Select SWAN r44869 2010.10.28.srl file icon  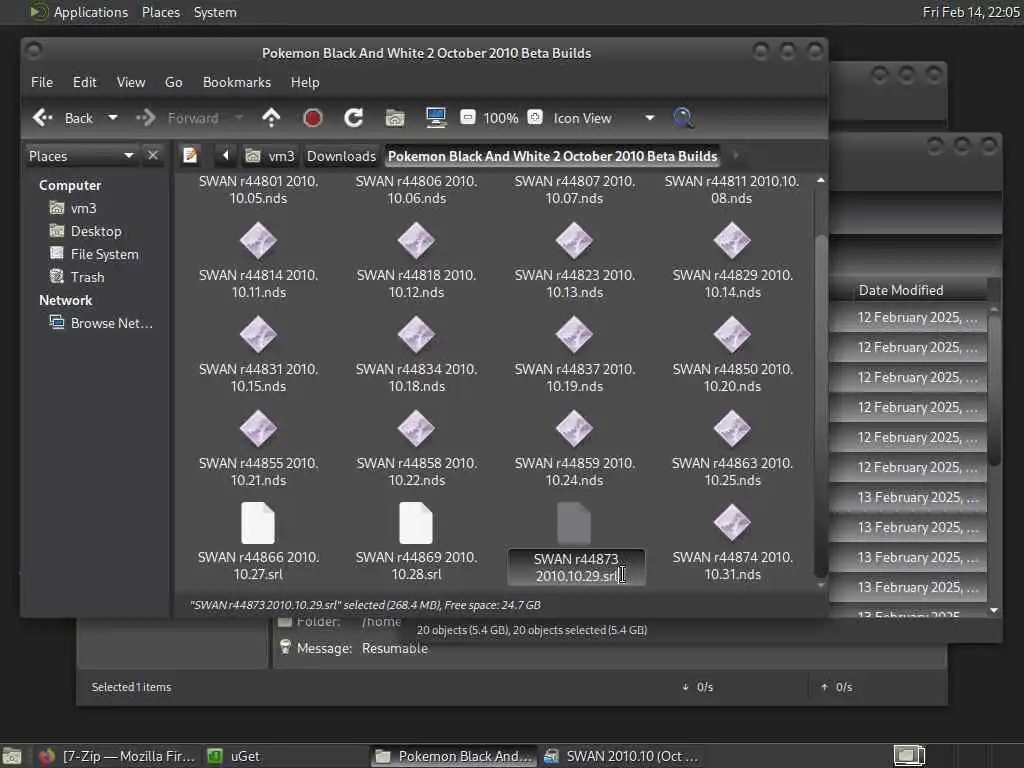tap(417, 523)
